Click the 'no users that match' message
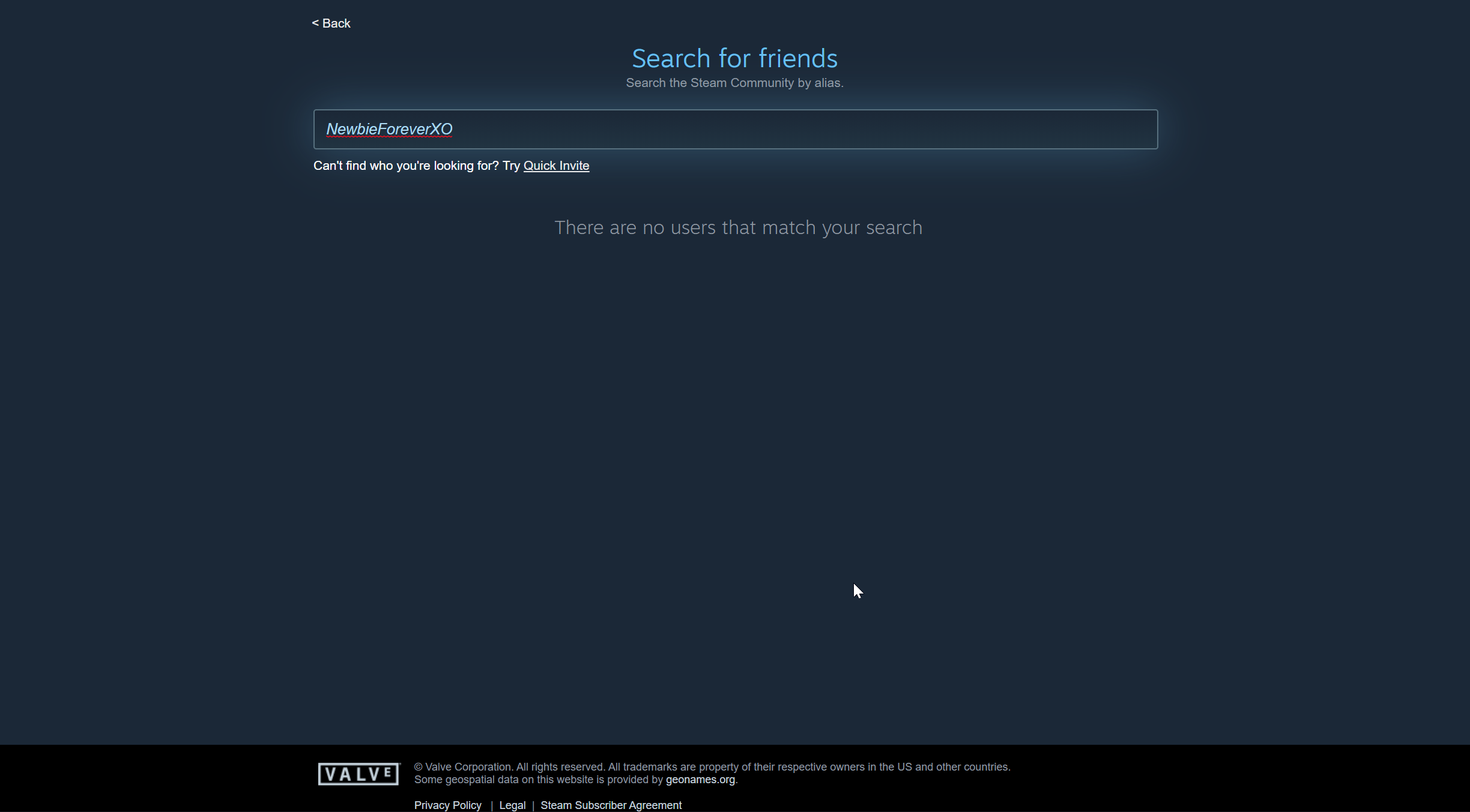The width and height of the screenshot is (1470, 812). pyautogui.click(x=737, y=227)
